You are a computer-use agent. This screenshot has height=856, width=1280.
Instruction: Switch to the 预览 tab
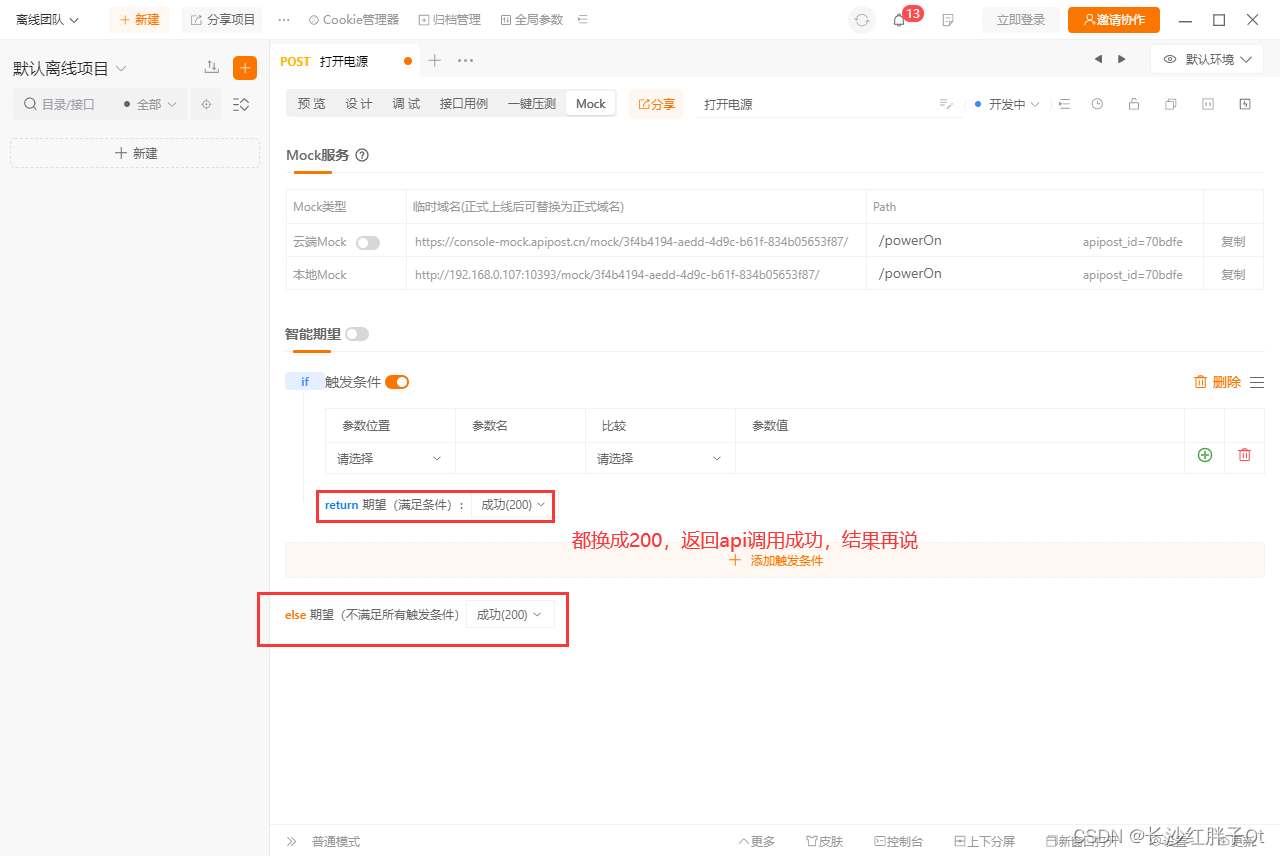tap(312, 104)
